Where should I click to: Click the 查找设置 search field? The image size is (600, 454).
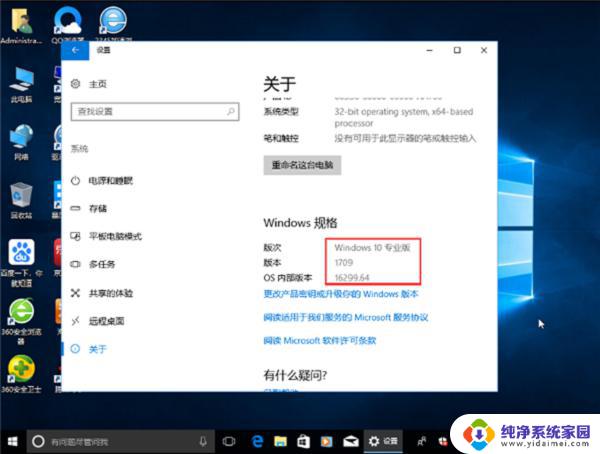click(154, 111)
